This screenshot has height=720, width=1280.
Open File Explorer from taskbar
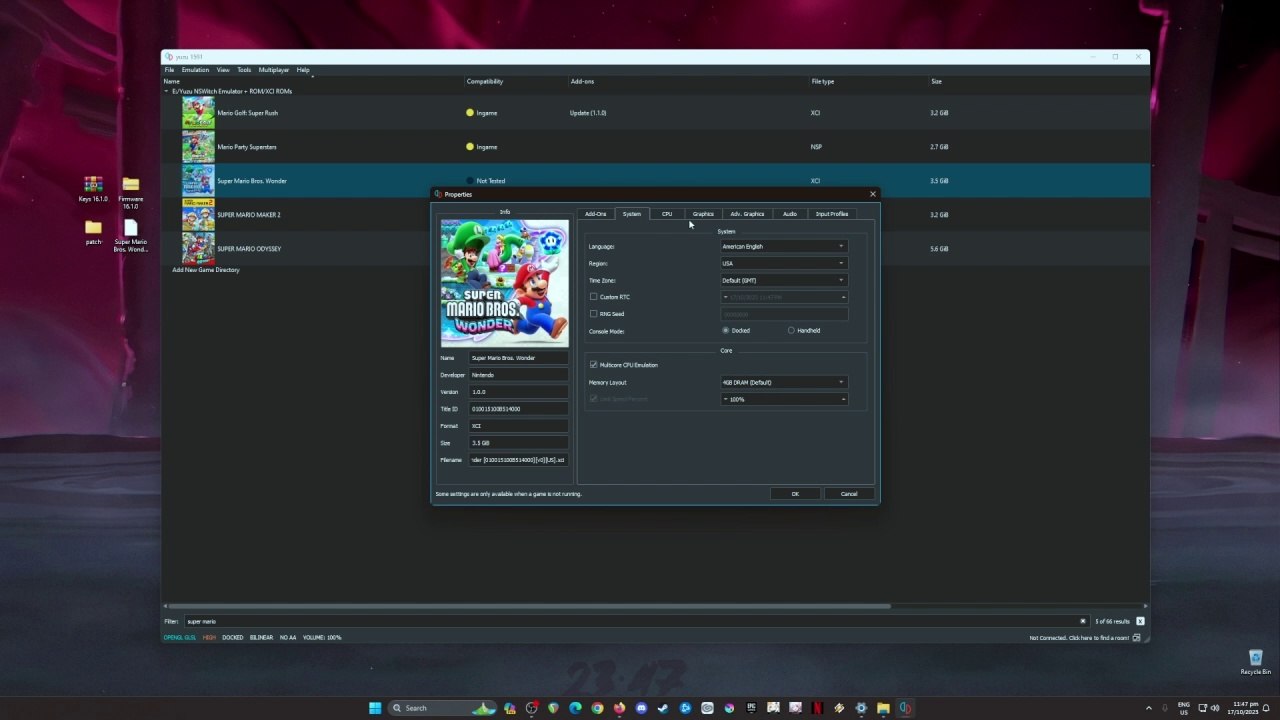883,708
